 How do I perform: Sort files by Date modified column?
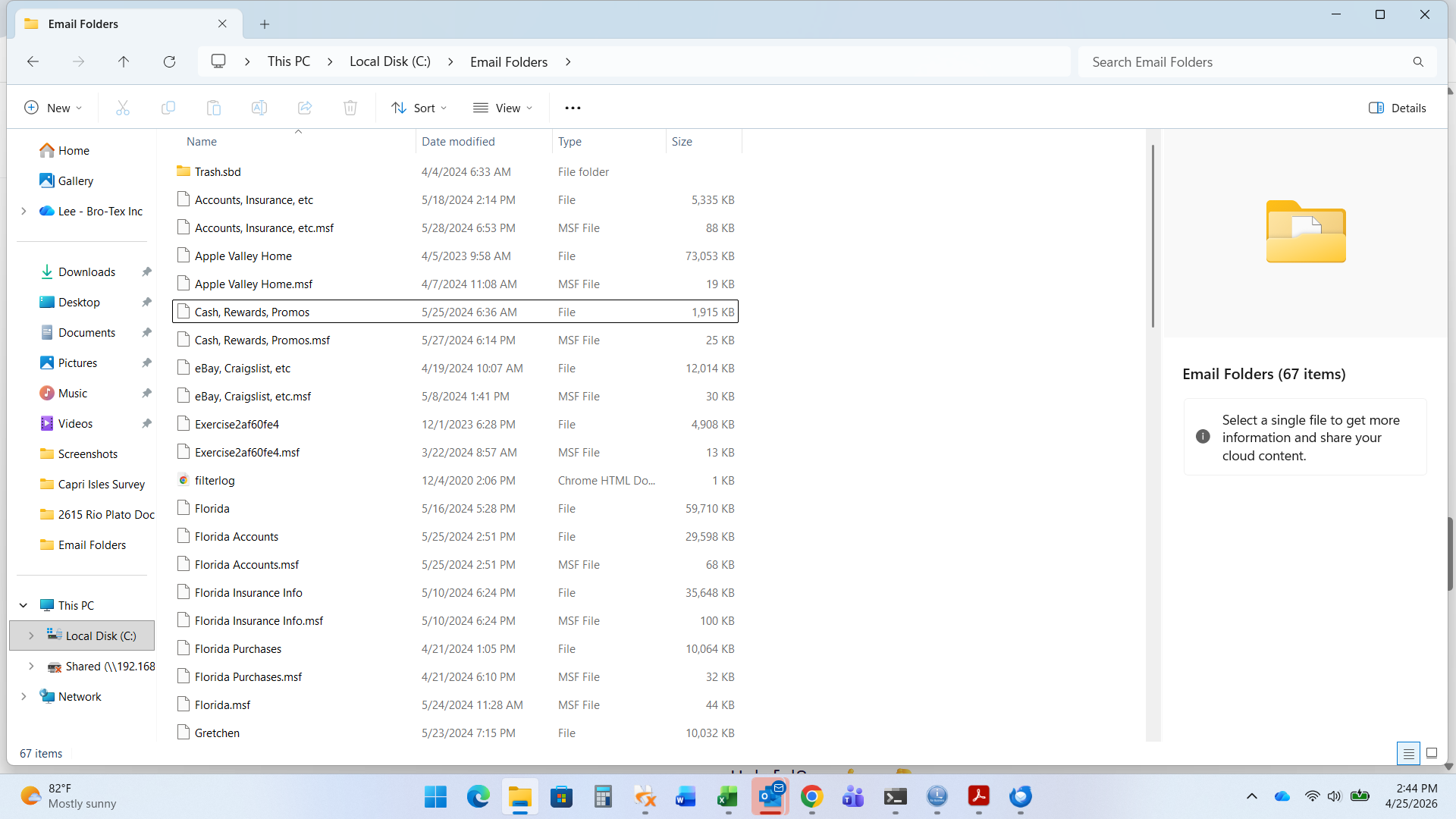[458, 141]
